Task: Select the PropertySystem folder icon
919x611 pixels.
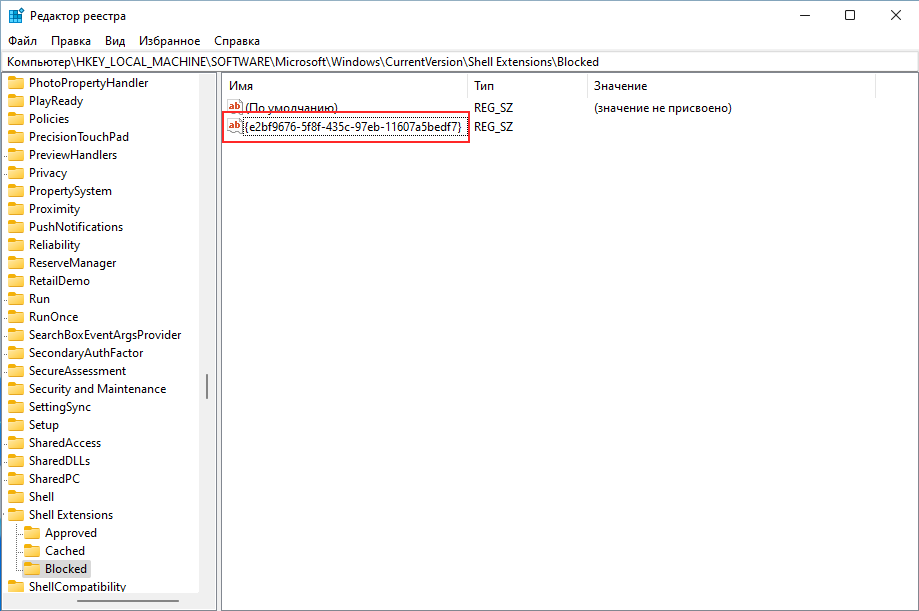Action: (x=16, y=191)
